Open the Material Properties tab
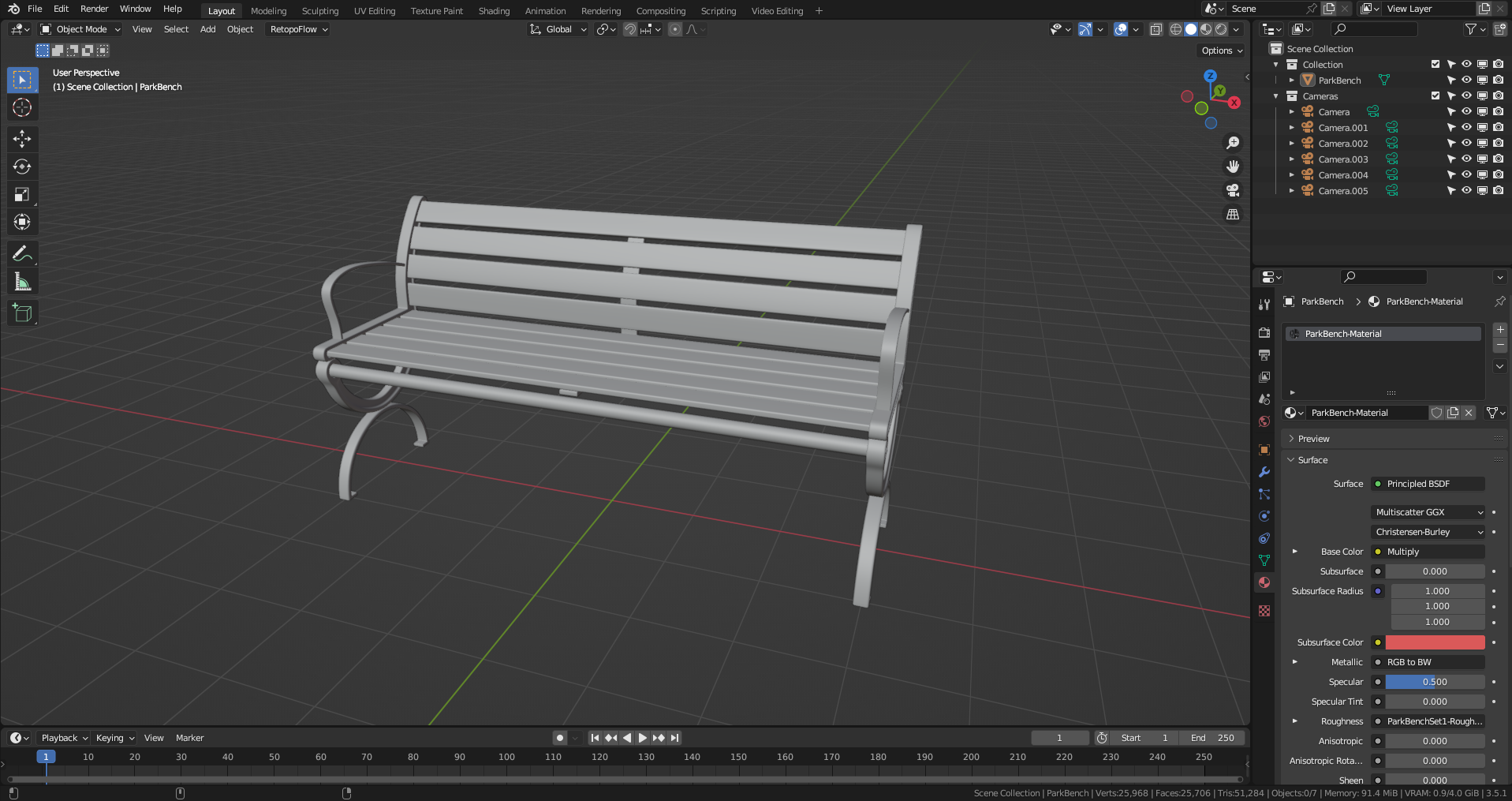 pos(1264,582)
